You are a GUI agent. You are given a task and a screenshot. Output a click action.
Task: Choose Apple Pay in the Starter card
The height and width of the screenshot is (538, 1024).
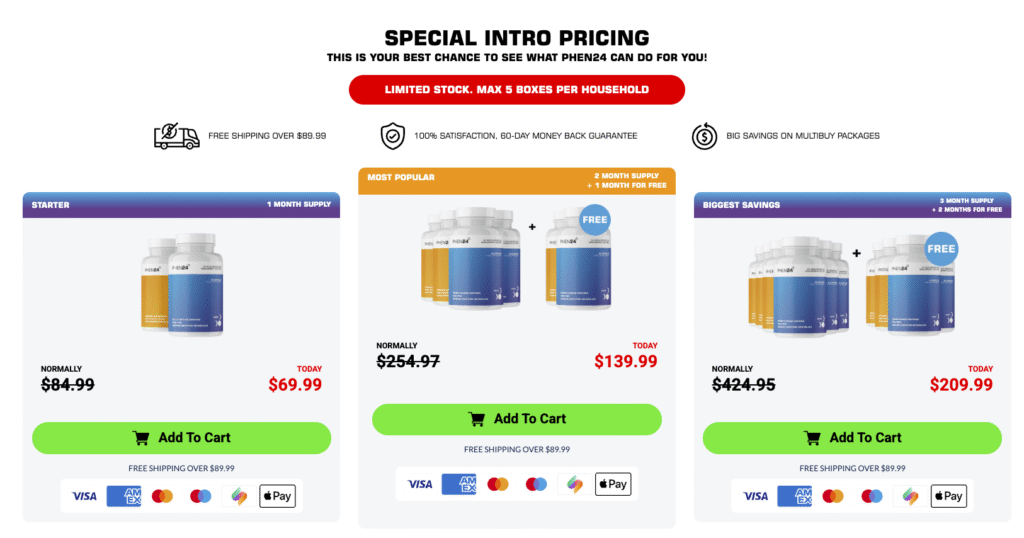[x=277, y=496]
